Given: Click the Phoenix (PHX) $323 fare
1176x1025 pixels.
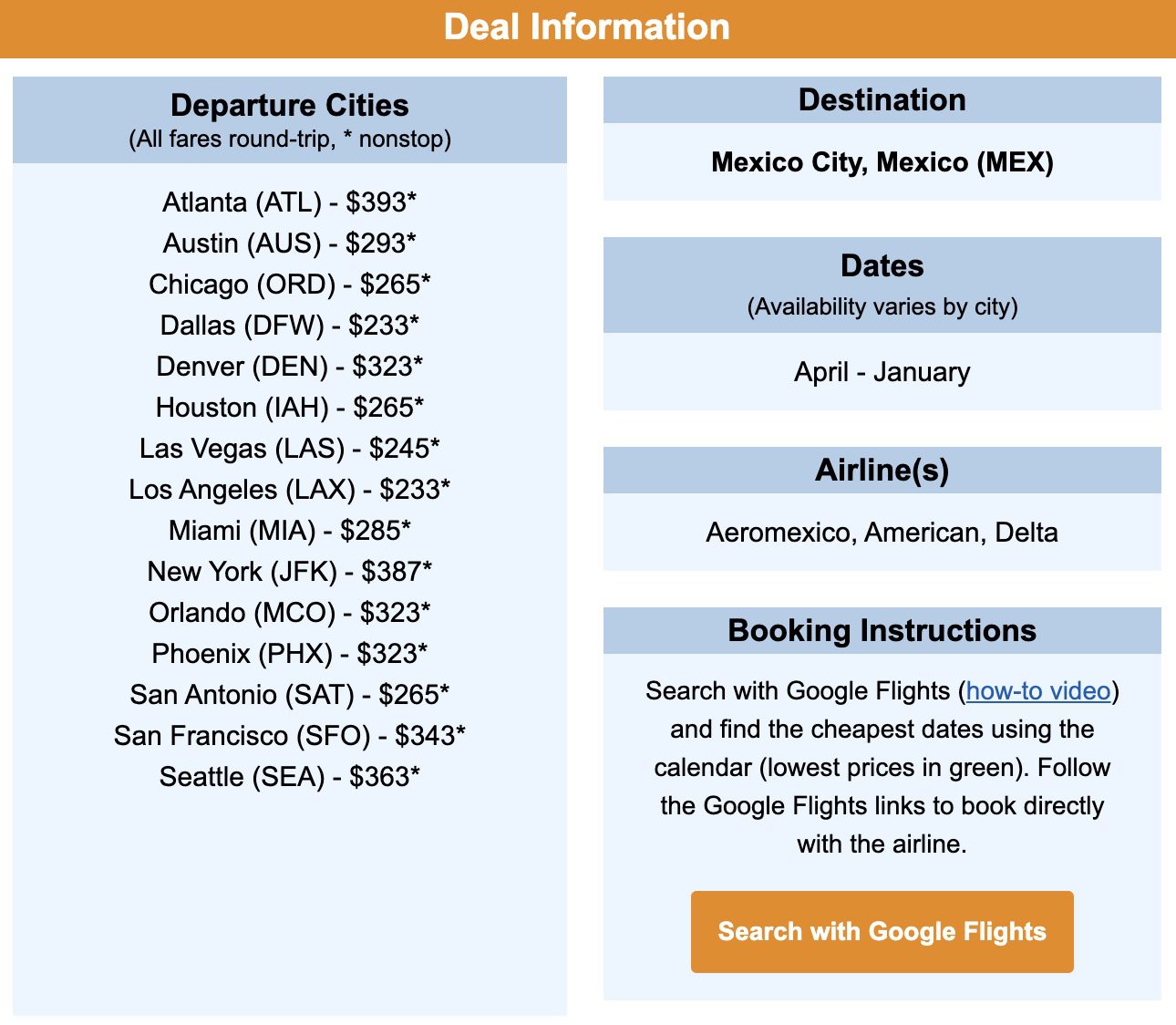Looking at the screenshot, I should (x=290, y=653).
